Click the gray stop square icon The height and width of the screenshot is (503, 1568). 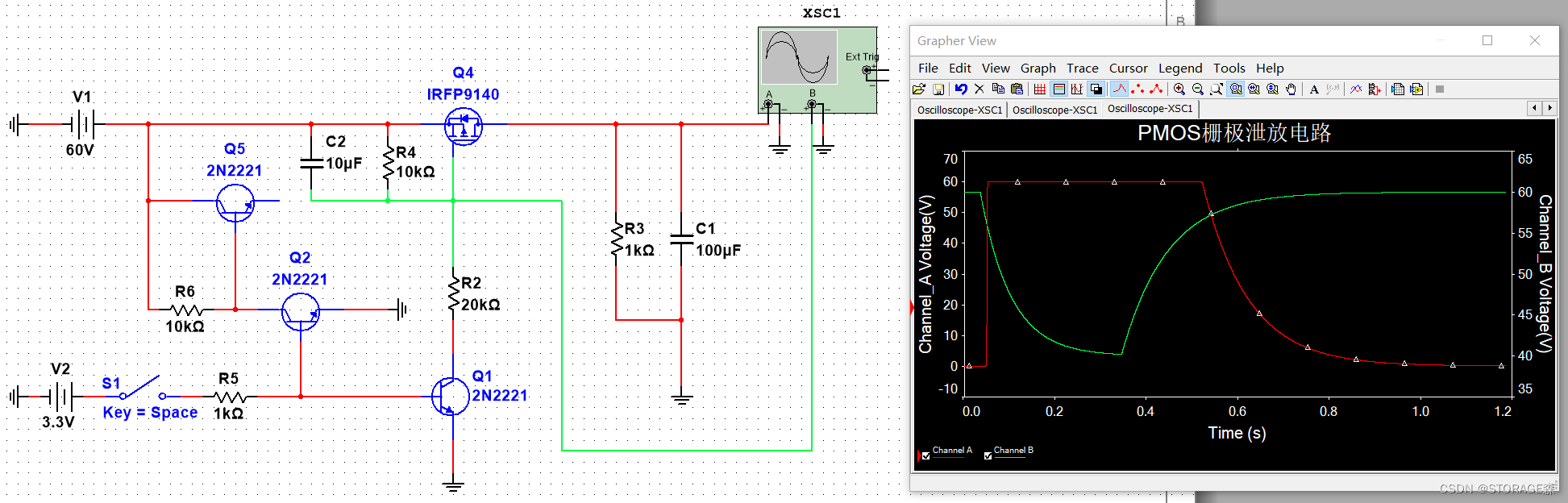tap(1440, 89)
